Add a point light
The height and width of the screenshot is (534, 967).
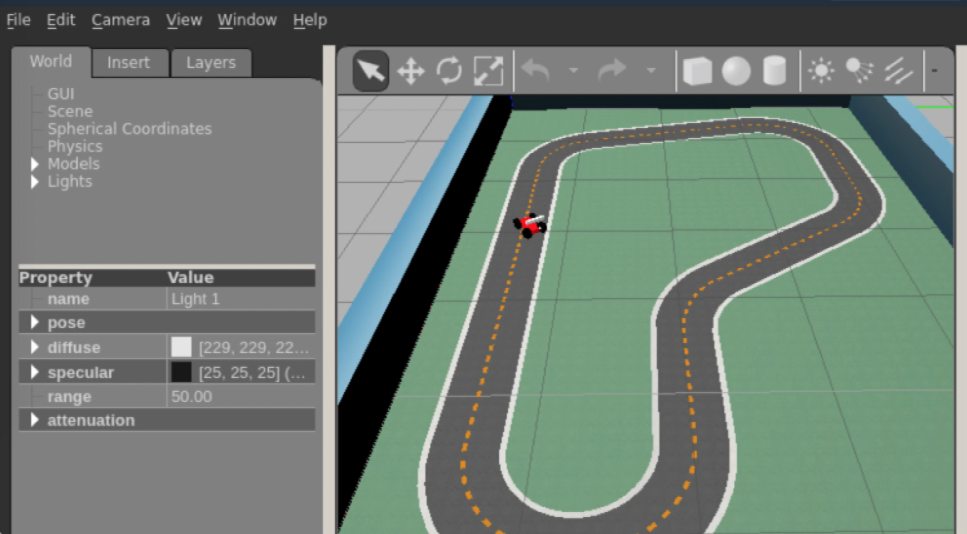pos(821,71)
